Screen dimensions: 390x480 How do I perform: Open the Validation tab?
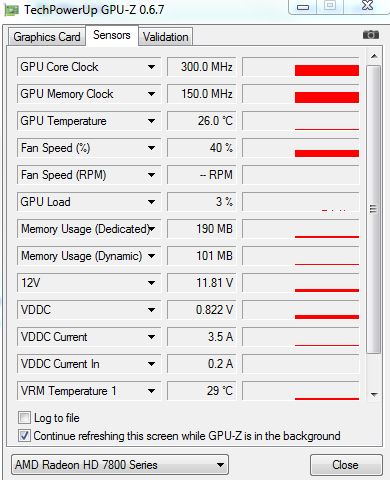pos(166,37)
